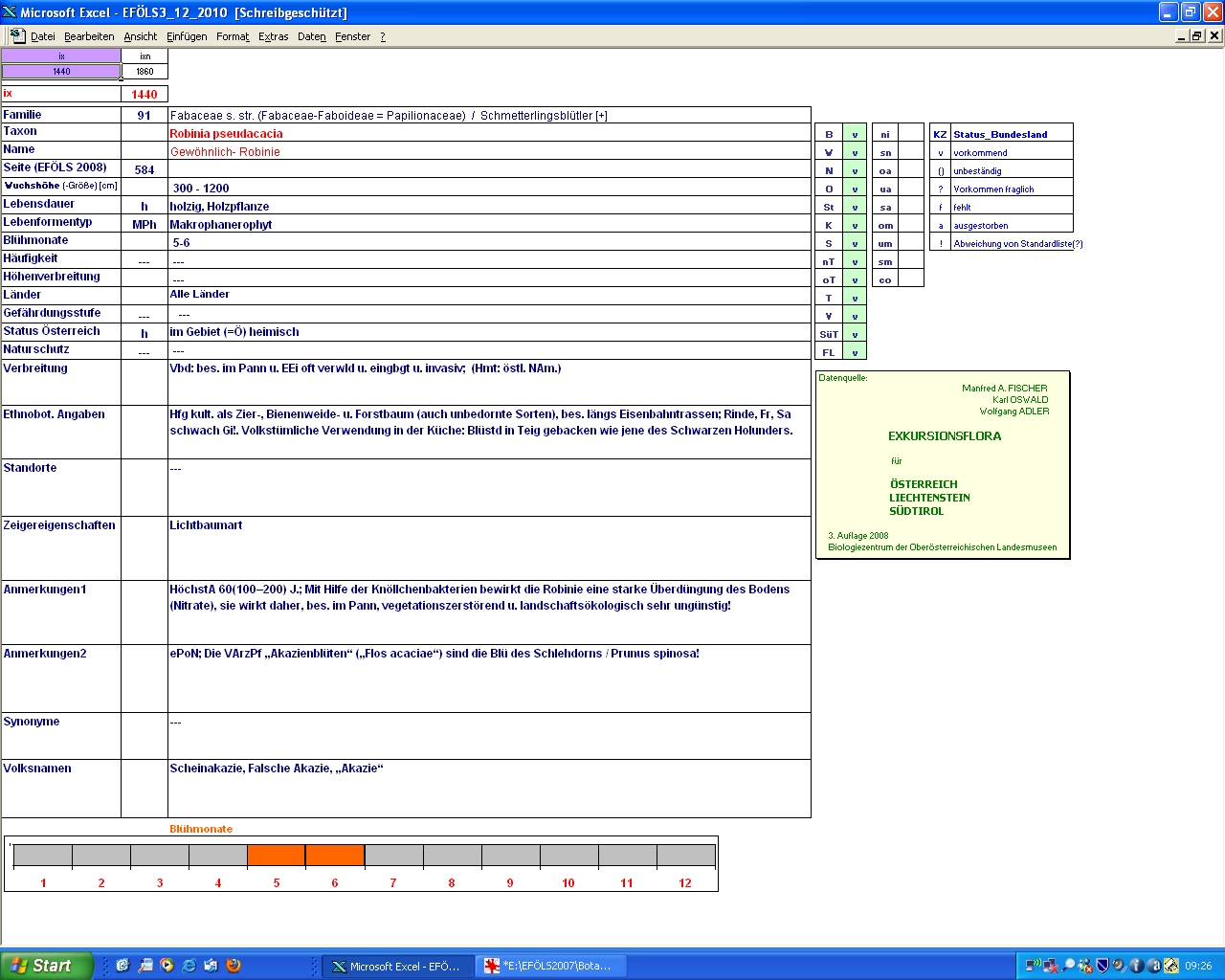Image resolution: width=1225 pixels, height=980 pixels.
Task: Click the 'ni' region code cell
Action: point(885,134)
